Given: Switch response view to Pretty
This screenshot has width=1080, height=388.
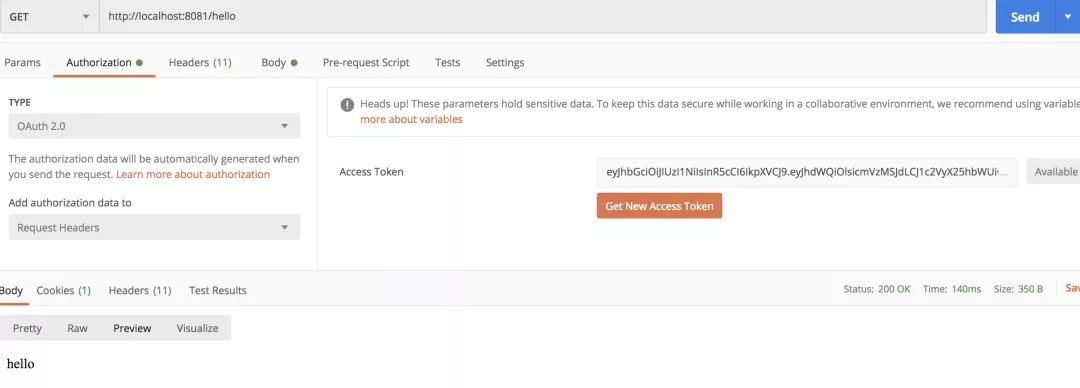Looking at the screenshot, I should (x=28, y=328).
